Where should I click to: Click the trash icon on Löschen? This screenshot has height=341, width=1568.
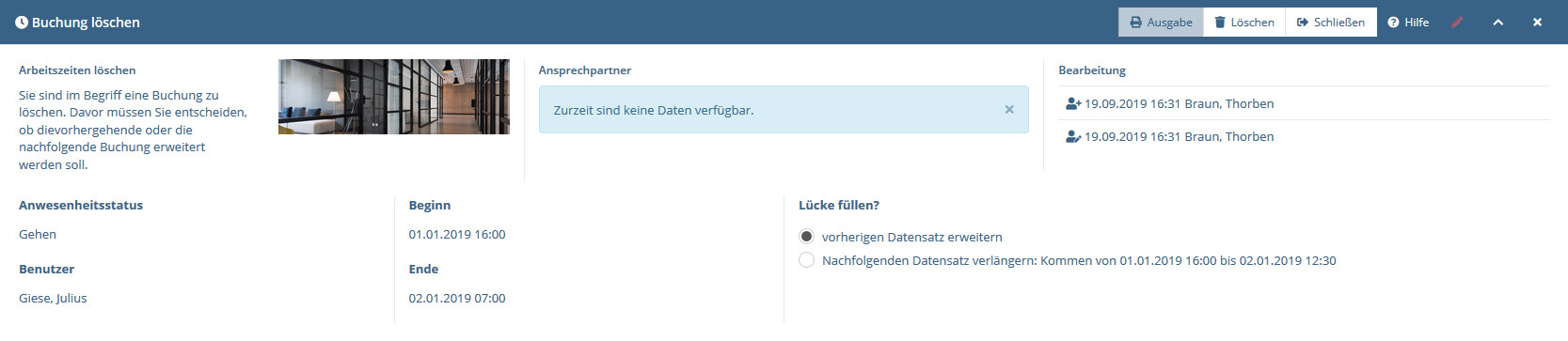pos(1220,22)
